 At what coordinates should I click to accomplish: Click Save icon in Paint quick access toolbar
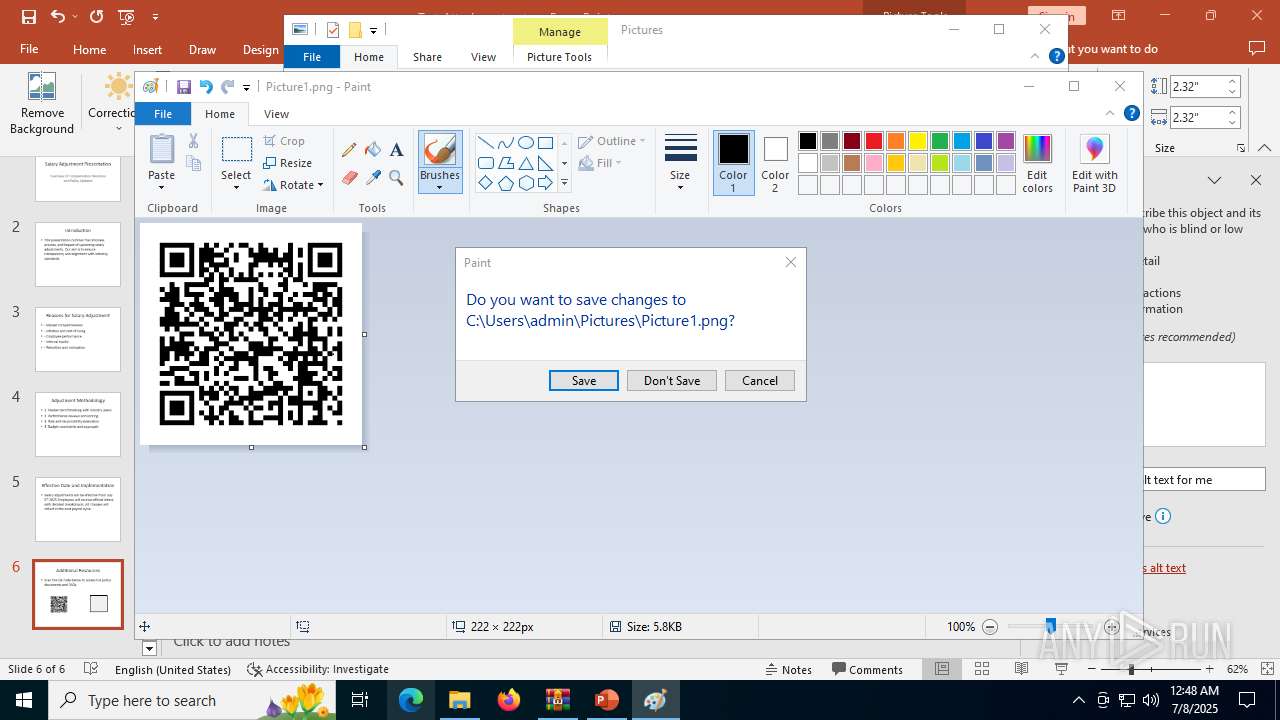[184, 87]
